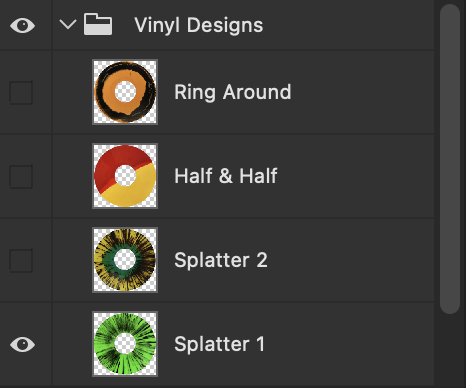The image size is (466, 388).
Task: Select the Half & Half layer name
Action: (x=226, y=176)
